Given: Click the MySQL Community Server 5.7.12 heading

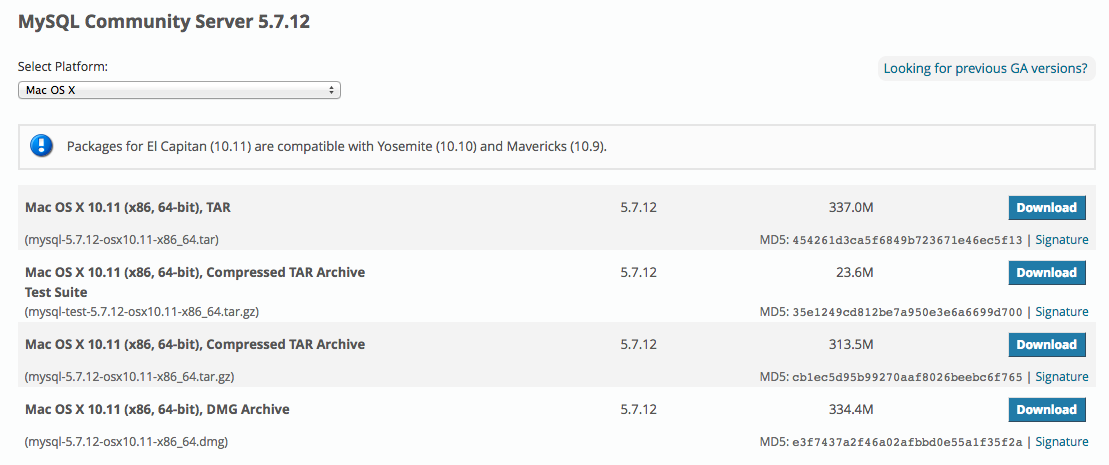Looking at the screenshot, I should pos(164,22).
